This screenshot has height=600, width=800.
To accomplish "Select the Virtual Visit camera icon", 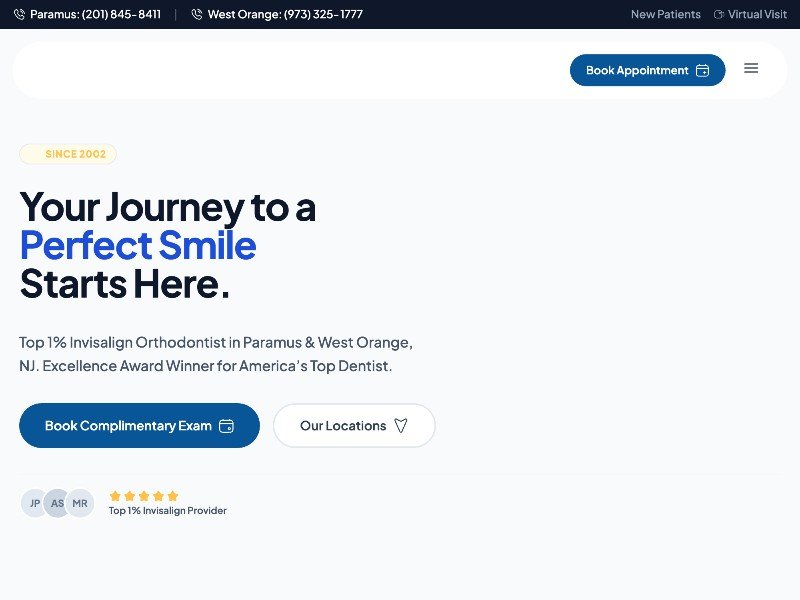I will (718, 14).
